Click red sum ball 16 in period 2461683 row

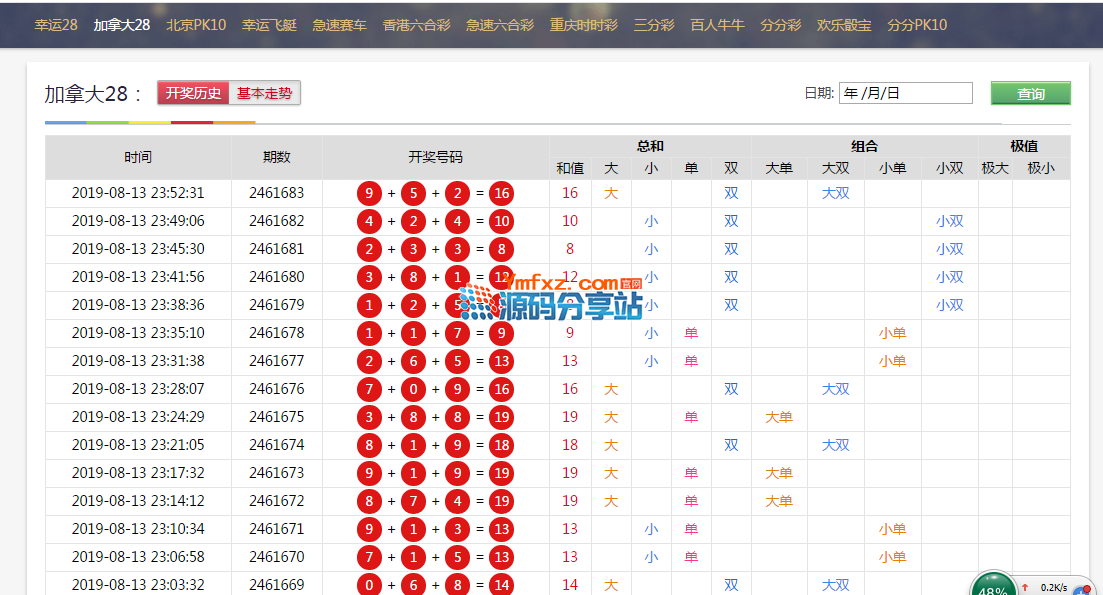click(501, 194)
